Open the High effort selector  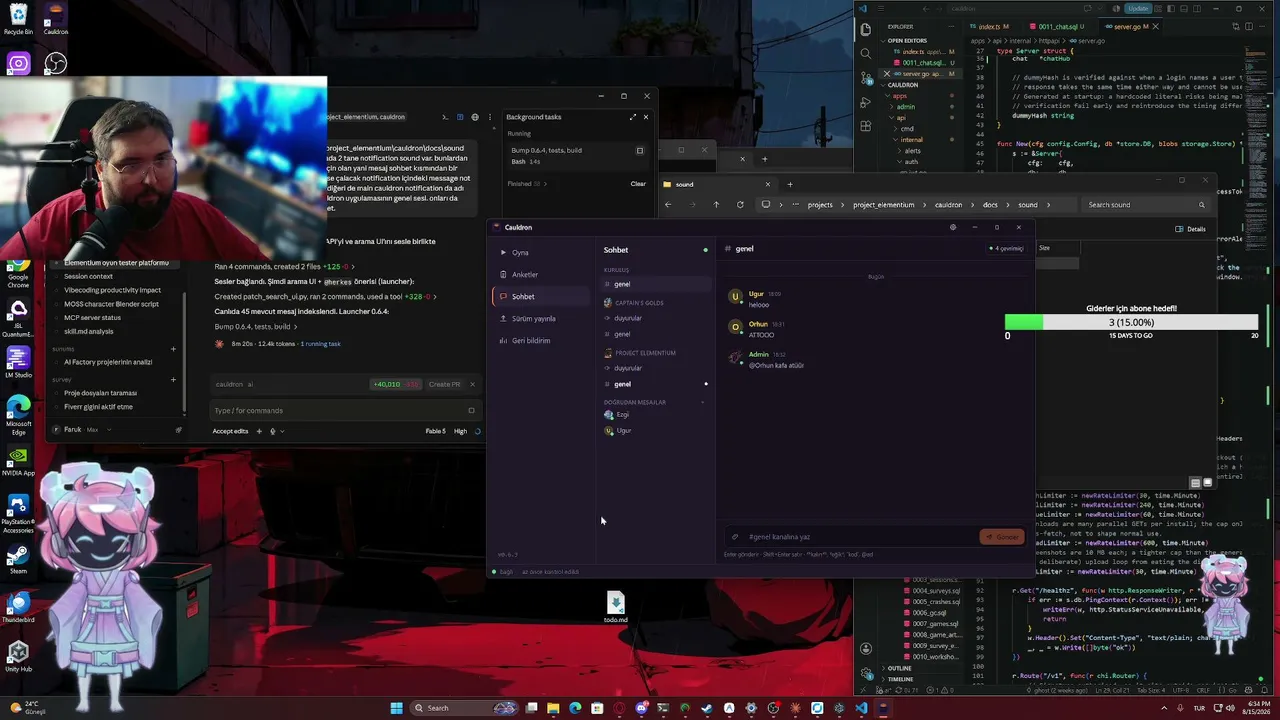pos(460,431)
